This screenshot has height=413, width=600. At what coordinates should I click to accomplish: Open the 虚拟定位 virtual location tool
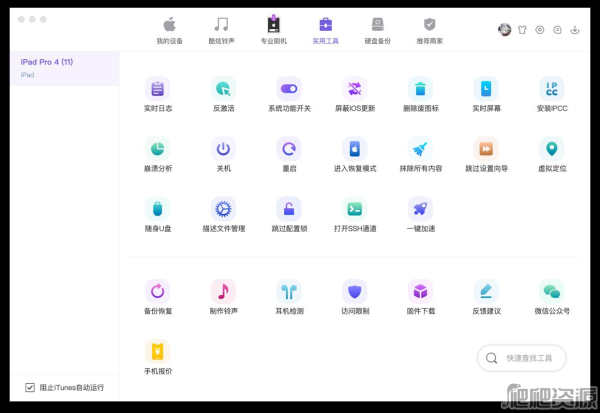[x=552, y=149]
